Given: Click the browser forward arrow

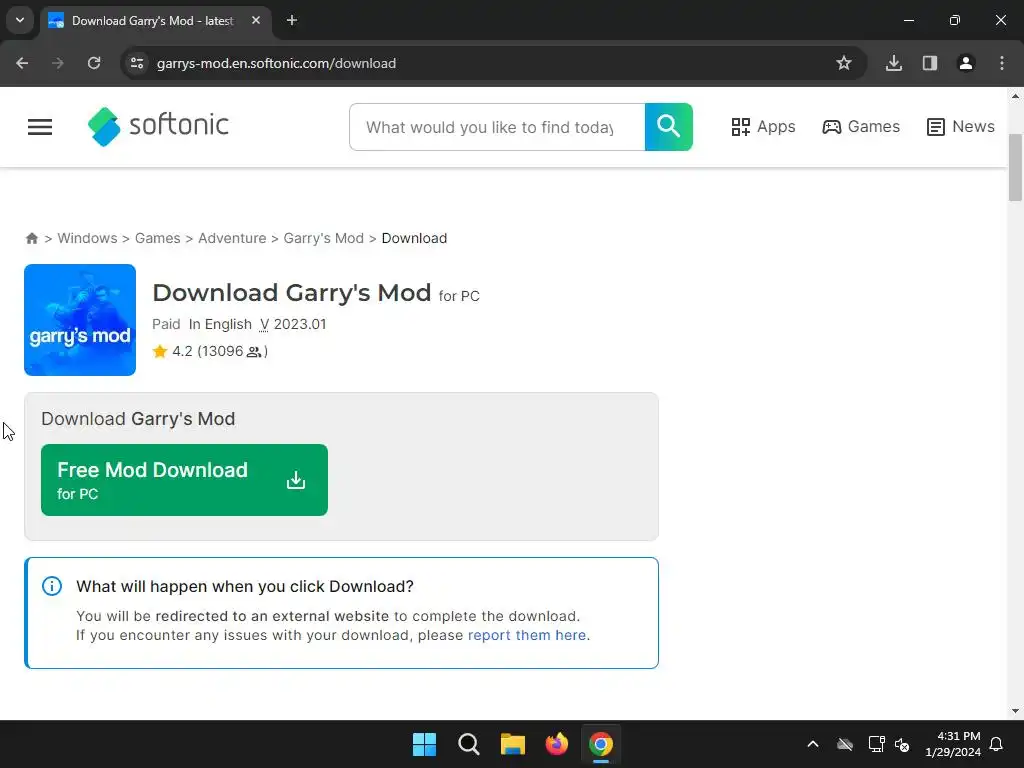Looking at the screenshot, I should 58,63.
